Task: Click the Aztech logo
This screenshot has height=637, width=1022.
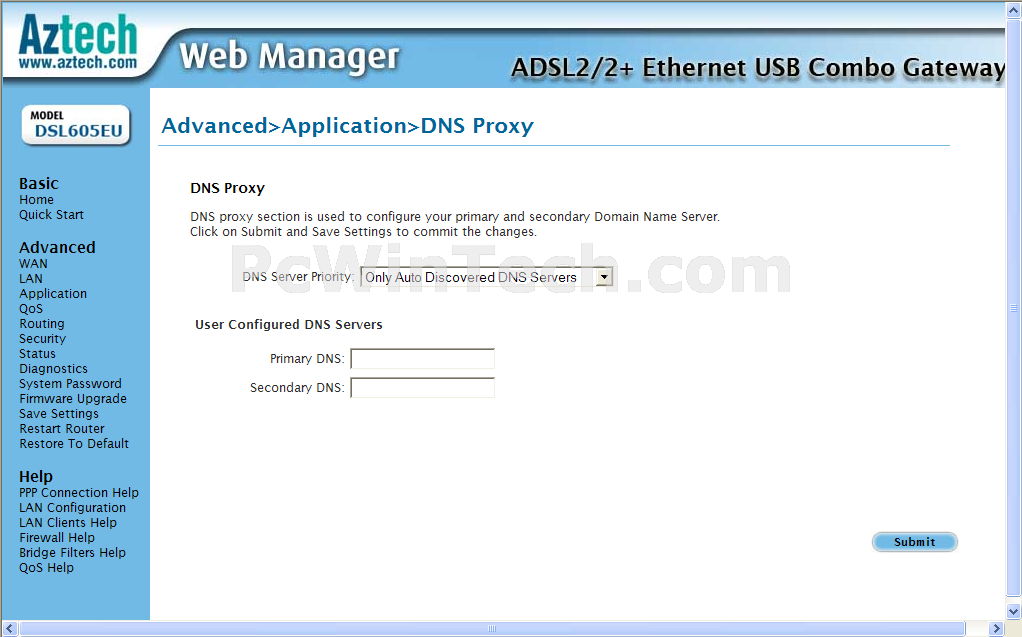Action: pos(78,42)
